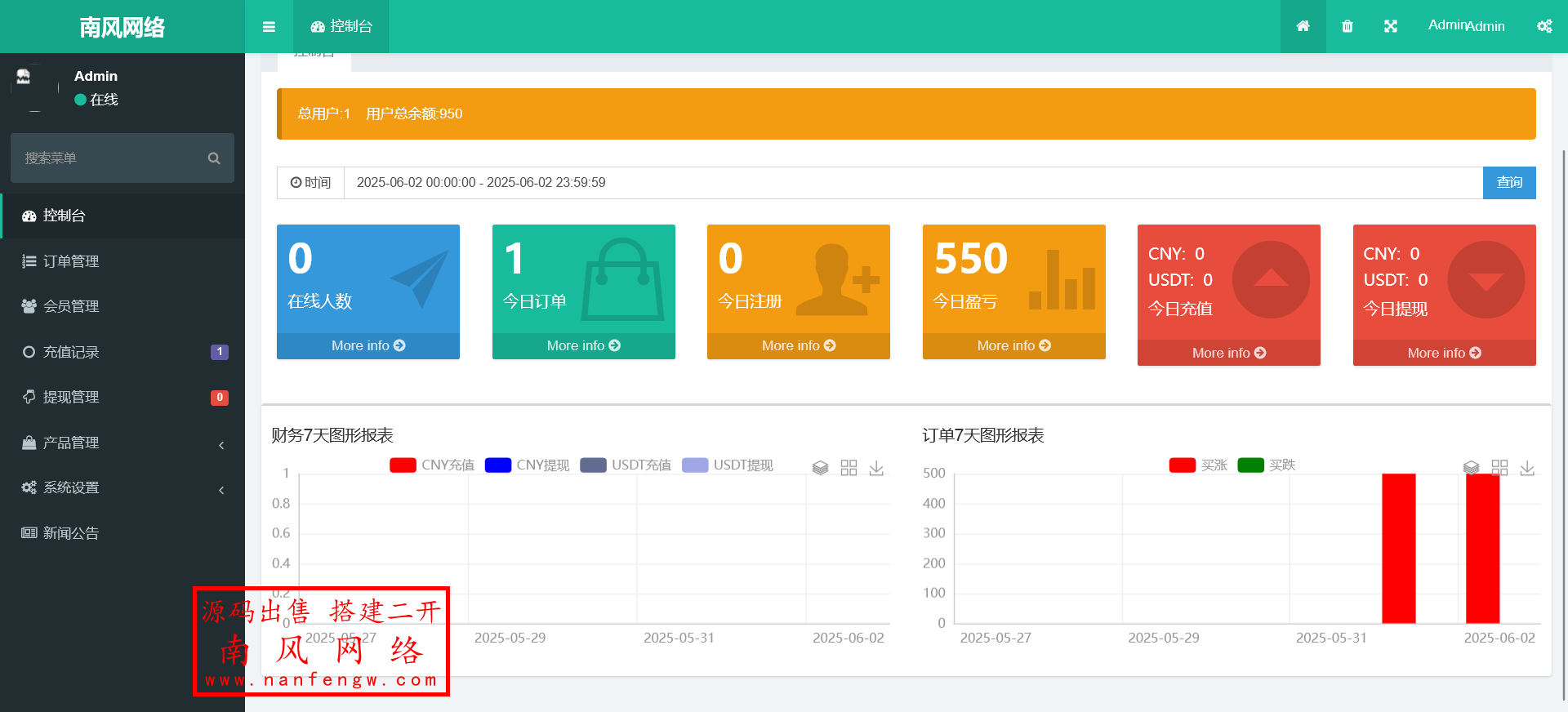
Task: Click the date range input field
Action: click(x=912, y=183)
